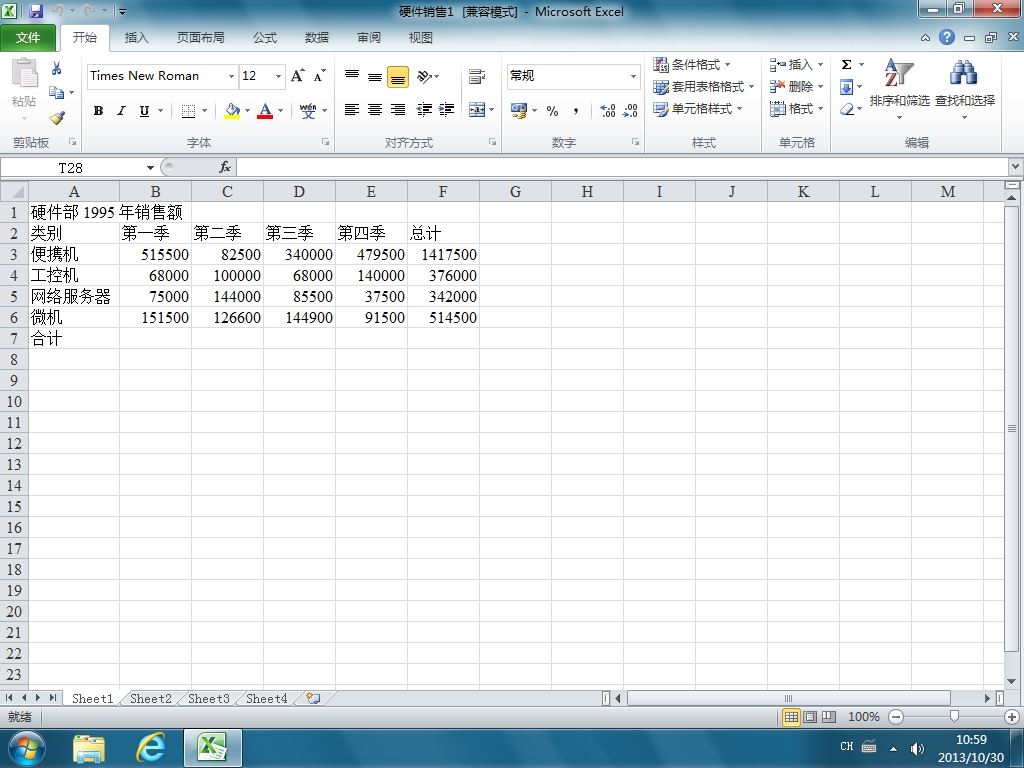Click the Wrap Text icon
Viewport: 1024px width, 768px height.
coord(477,76)
